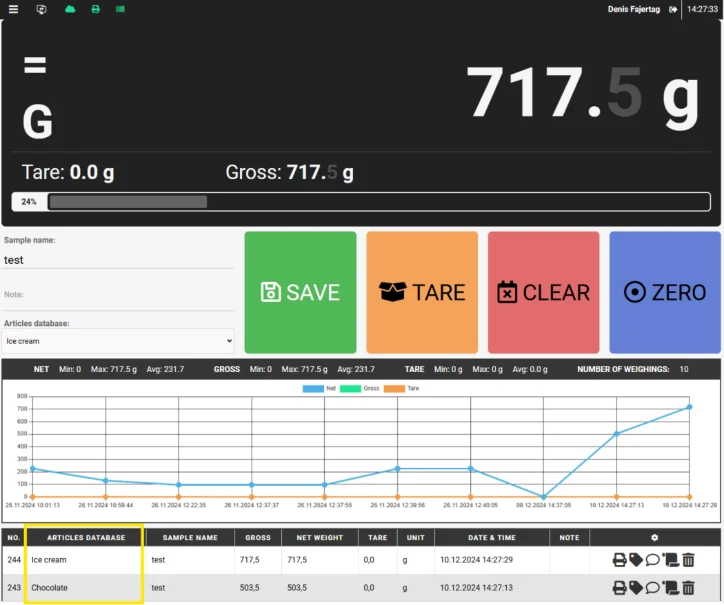Click the logout icon next to Denis Fajertag
Image resolution: width=724 pixels, height=605 pixels.
pyautogui.click(x=673, y=9)
